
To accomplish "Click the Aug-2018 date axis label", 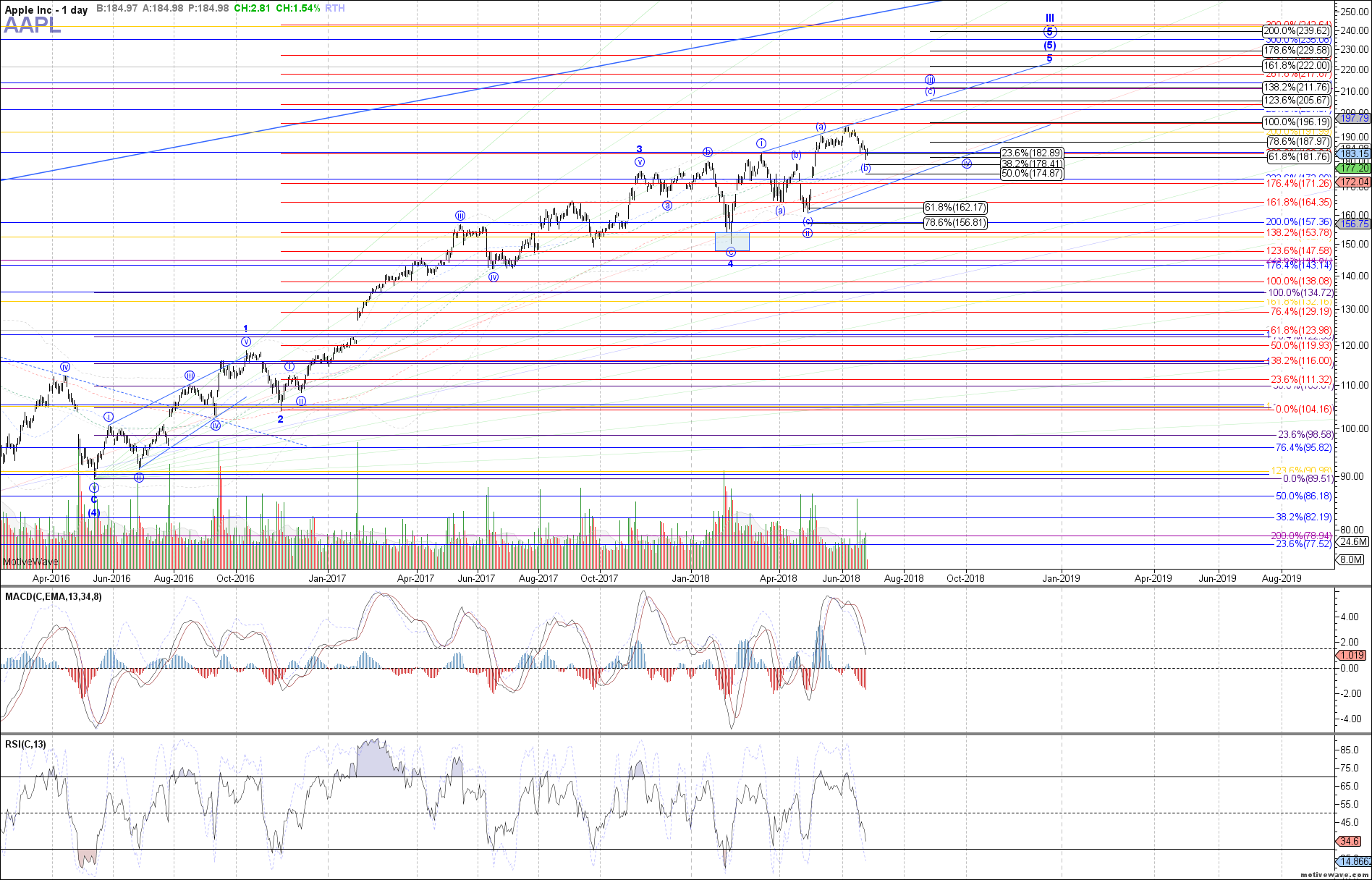I will pyautogui.click(x=904, y=578).
